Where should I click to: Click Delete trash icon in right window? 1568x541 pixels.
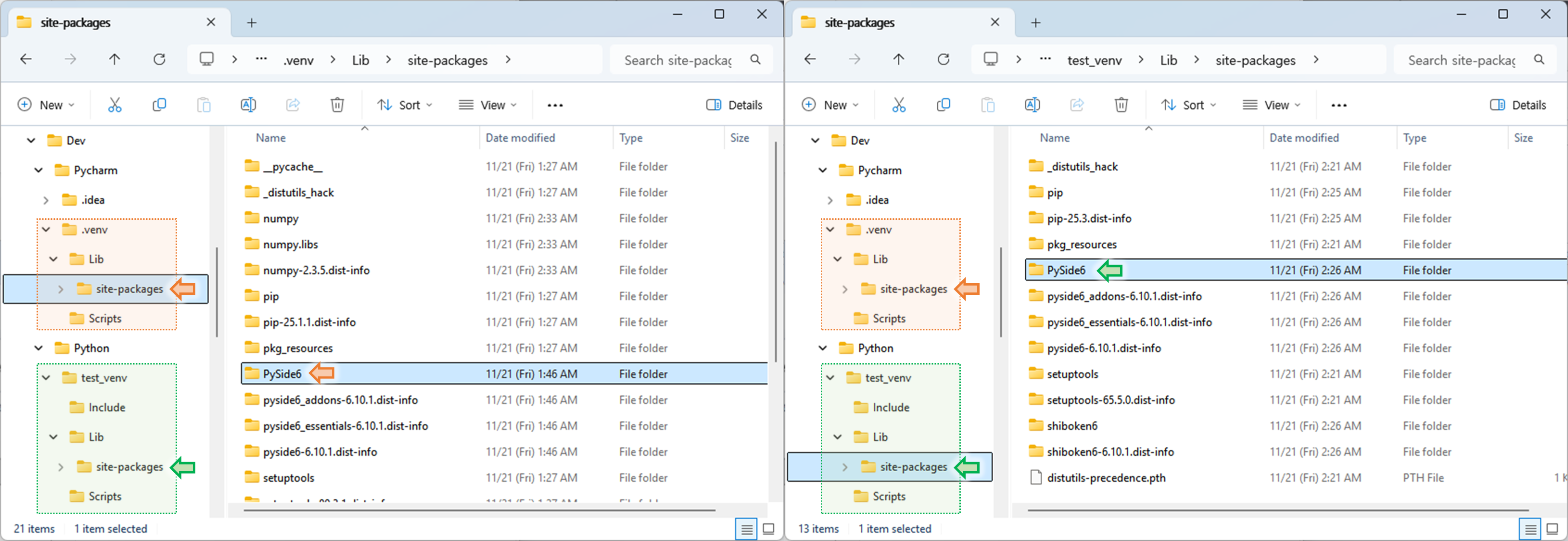(x=1121, y=105)
